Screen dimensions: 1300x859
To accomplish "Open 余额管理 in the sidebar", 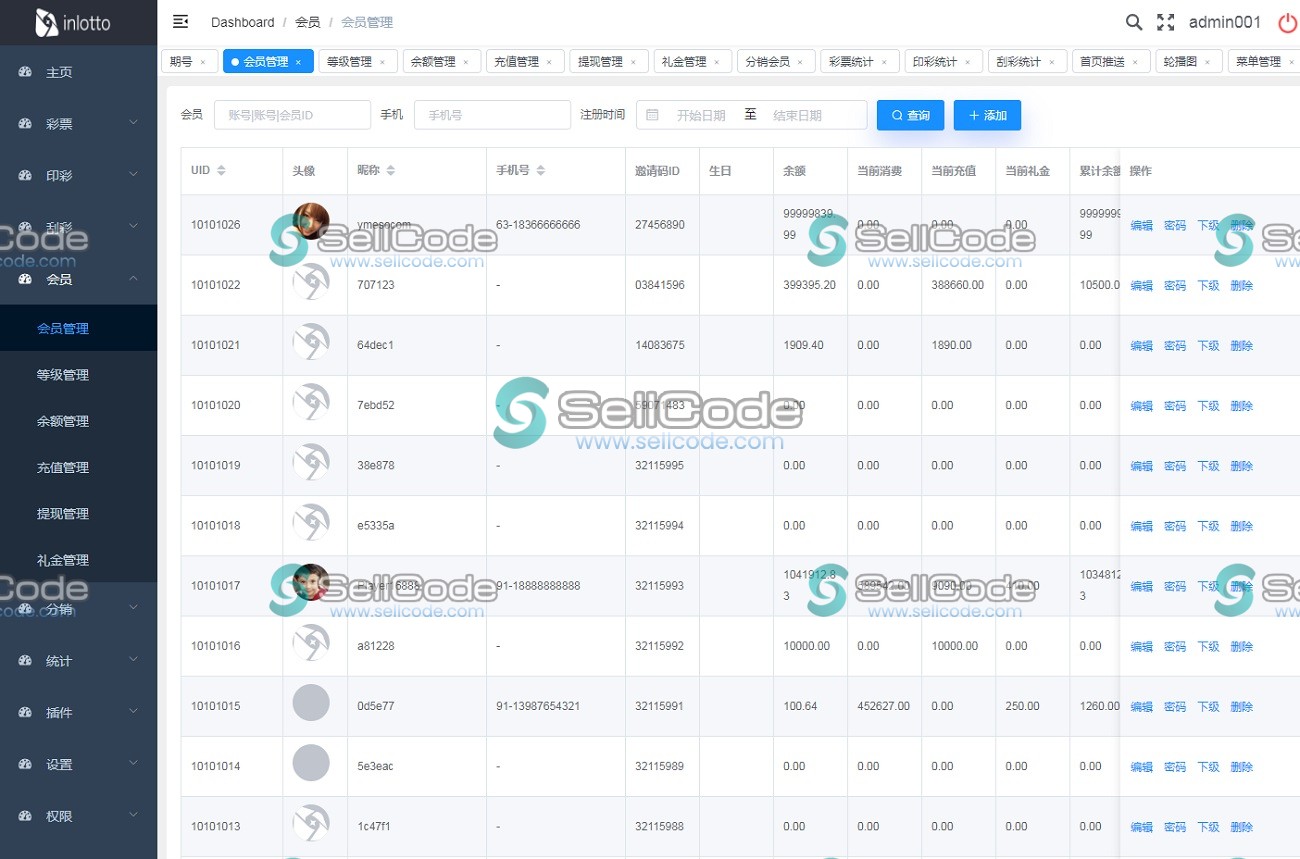I will [63, 421].
